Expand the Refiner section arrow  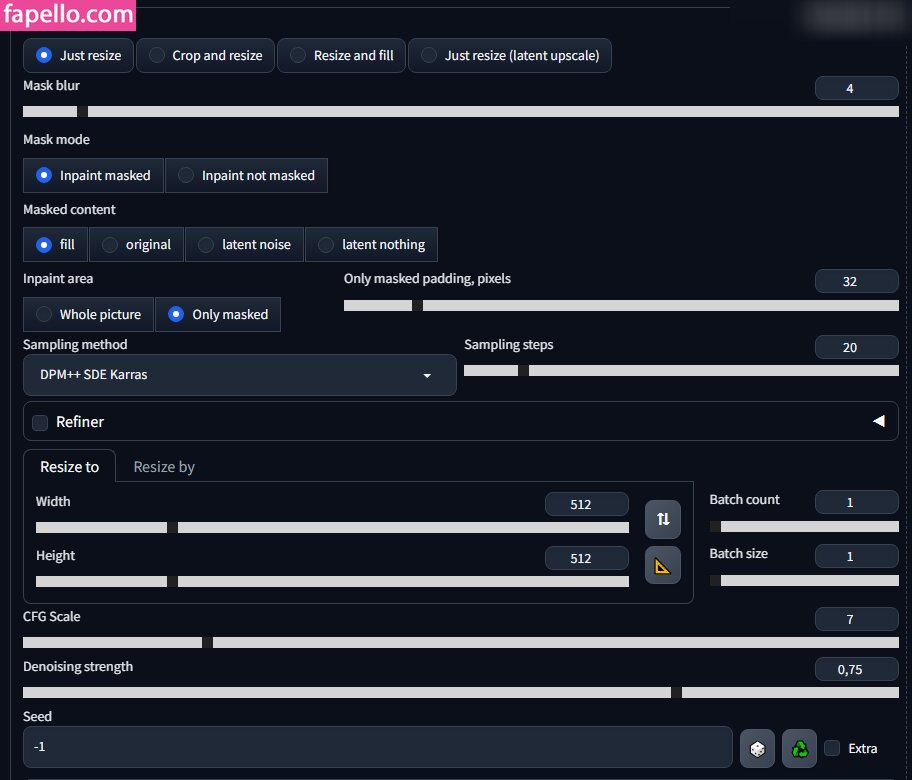point(878,422)
